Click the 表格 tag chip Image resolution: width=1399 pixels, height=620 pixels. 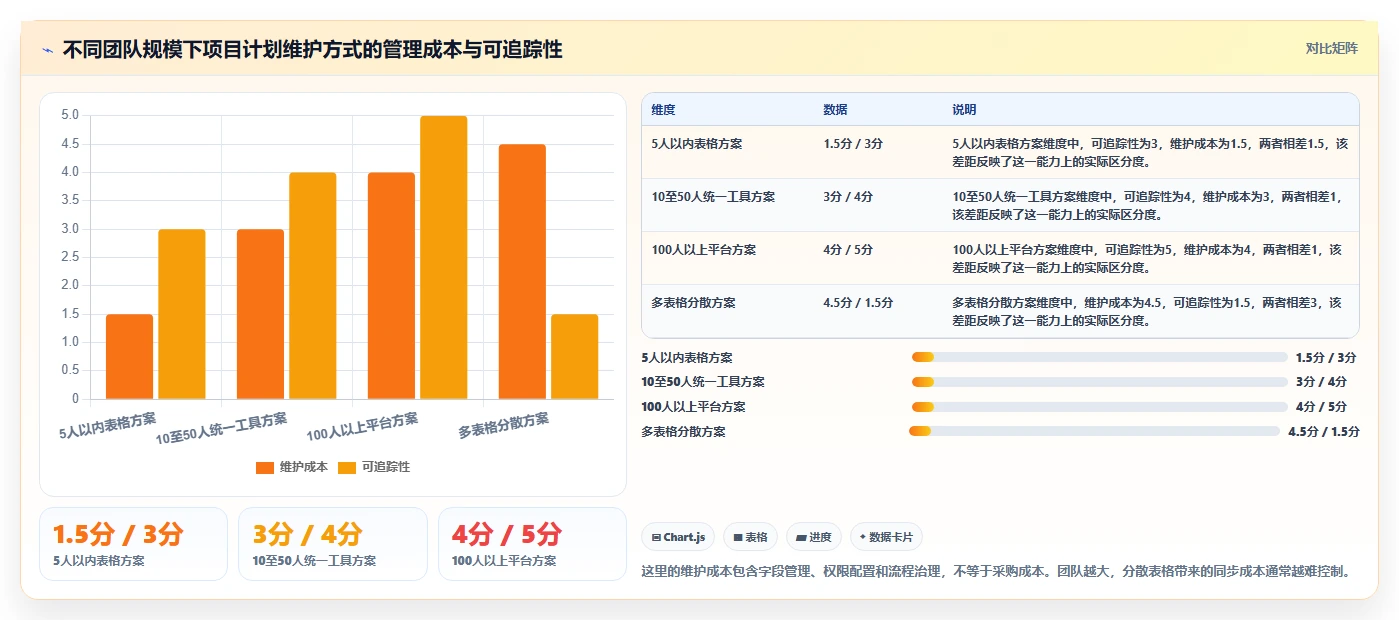click(751, 537)
